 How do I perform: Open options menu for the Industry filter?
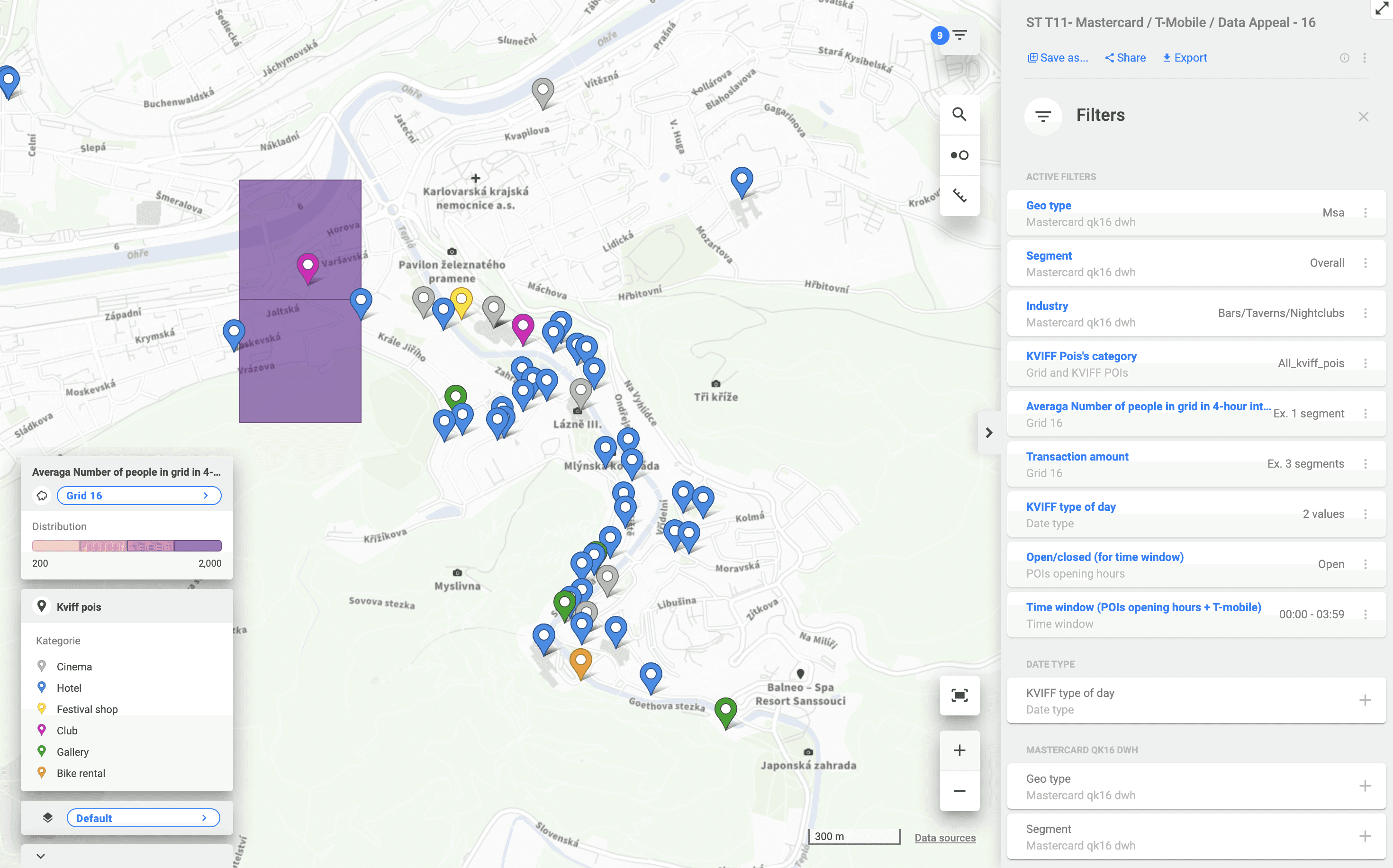(1366, 313)
